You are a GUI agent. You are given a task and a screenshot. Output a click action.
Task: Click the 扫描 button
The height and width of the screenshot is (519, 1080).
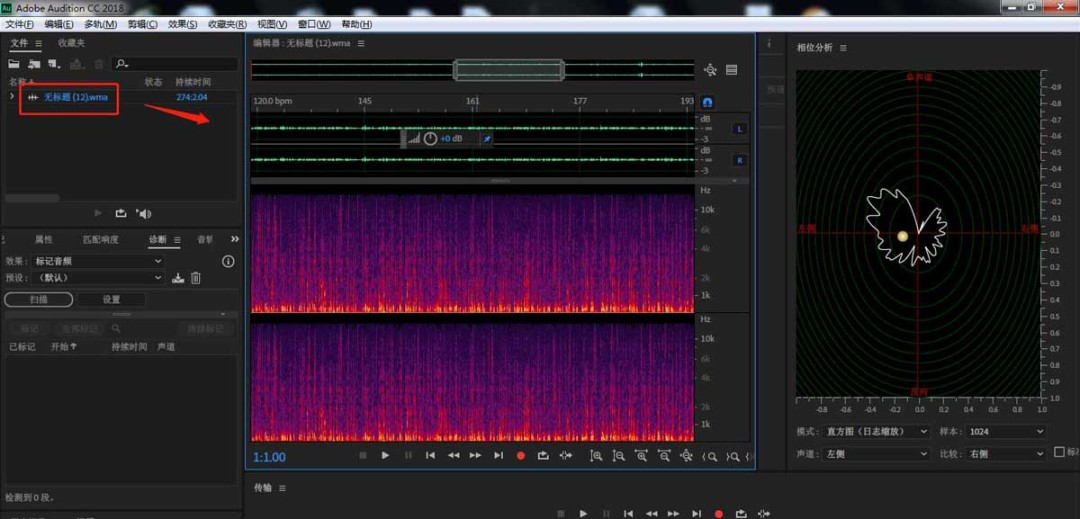(x=38, y=299)
